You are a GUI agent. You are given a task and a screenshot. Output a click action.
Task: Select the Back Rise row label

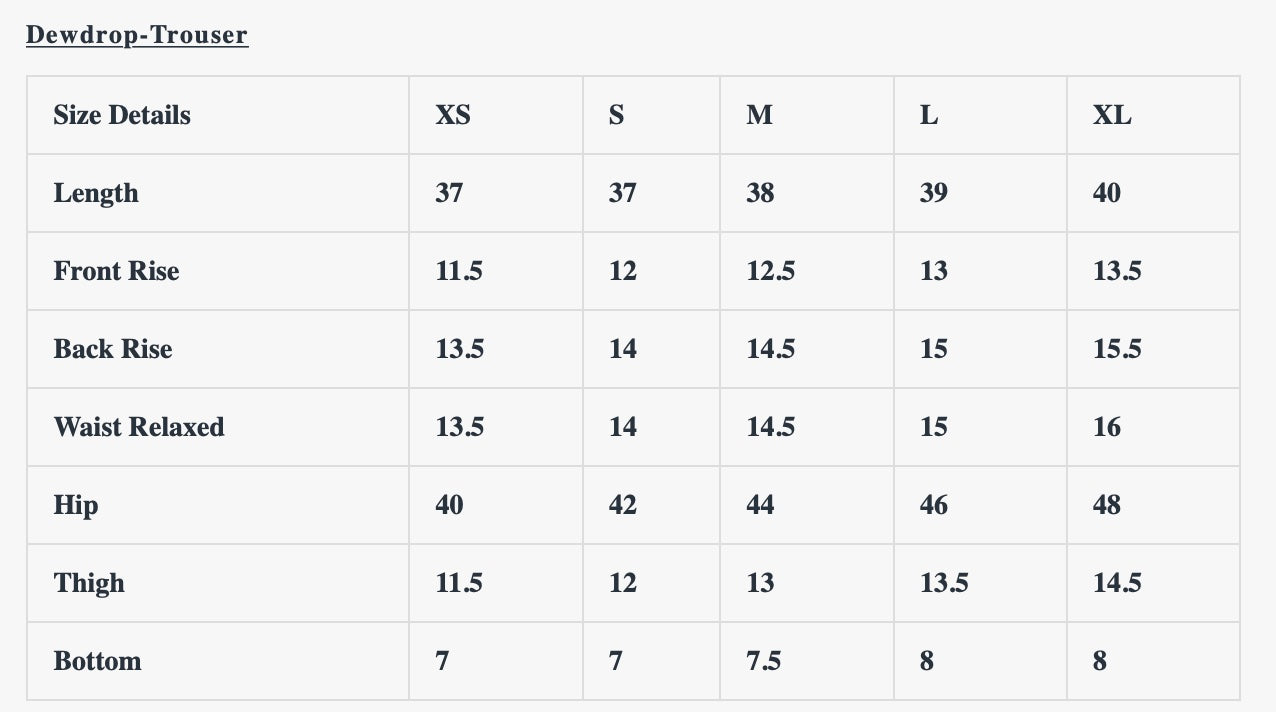pos(113,349)
